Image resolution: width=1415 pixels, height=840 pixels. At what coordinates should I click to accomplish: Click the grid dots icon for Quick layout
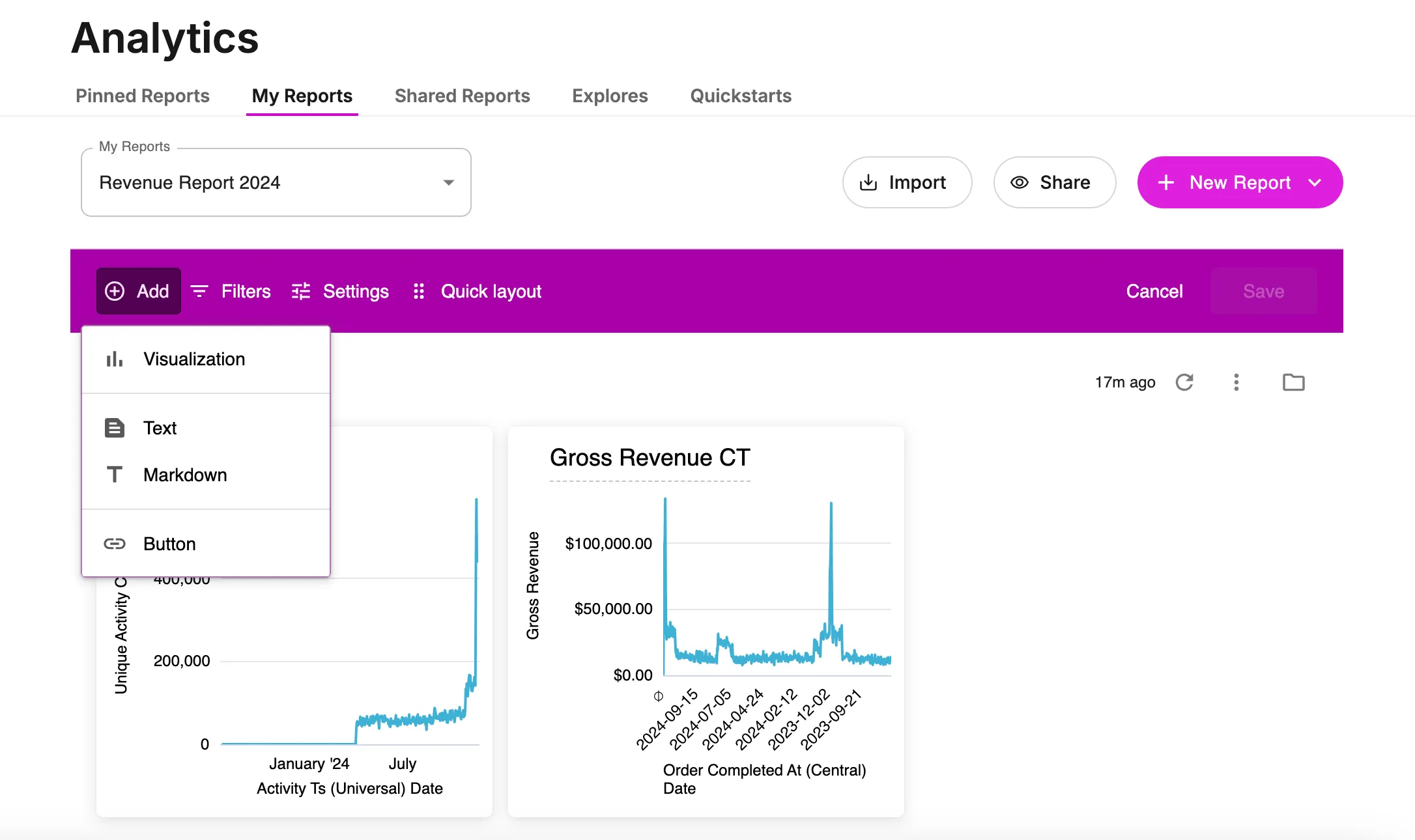419,291
